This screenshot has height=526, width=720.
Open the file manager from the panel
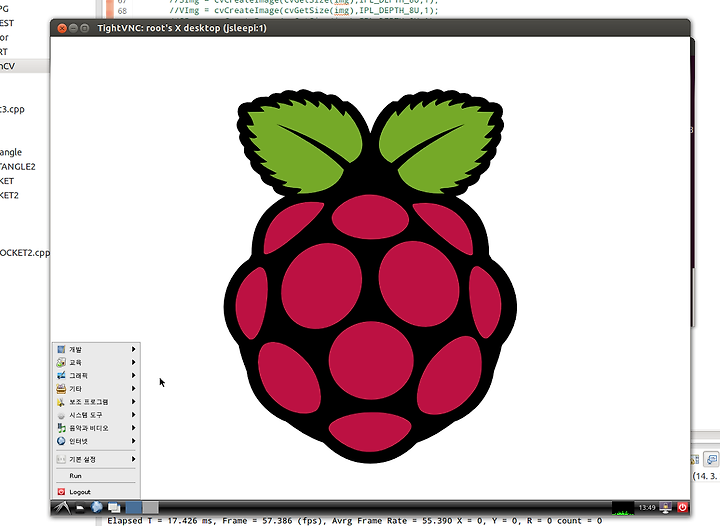click(x=80, y=508)
